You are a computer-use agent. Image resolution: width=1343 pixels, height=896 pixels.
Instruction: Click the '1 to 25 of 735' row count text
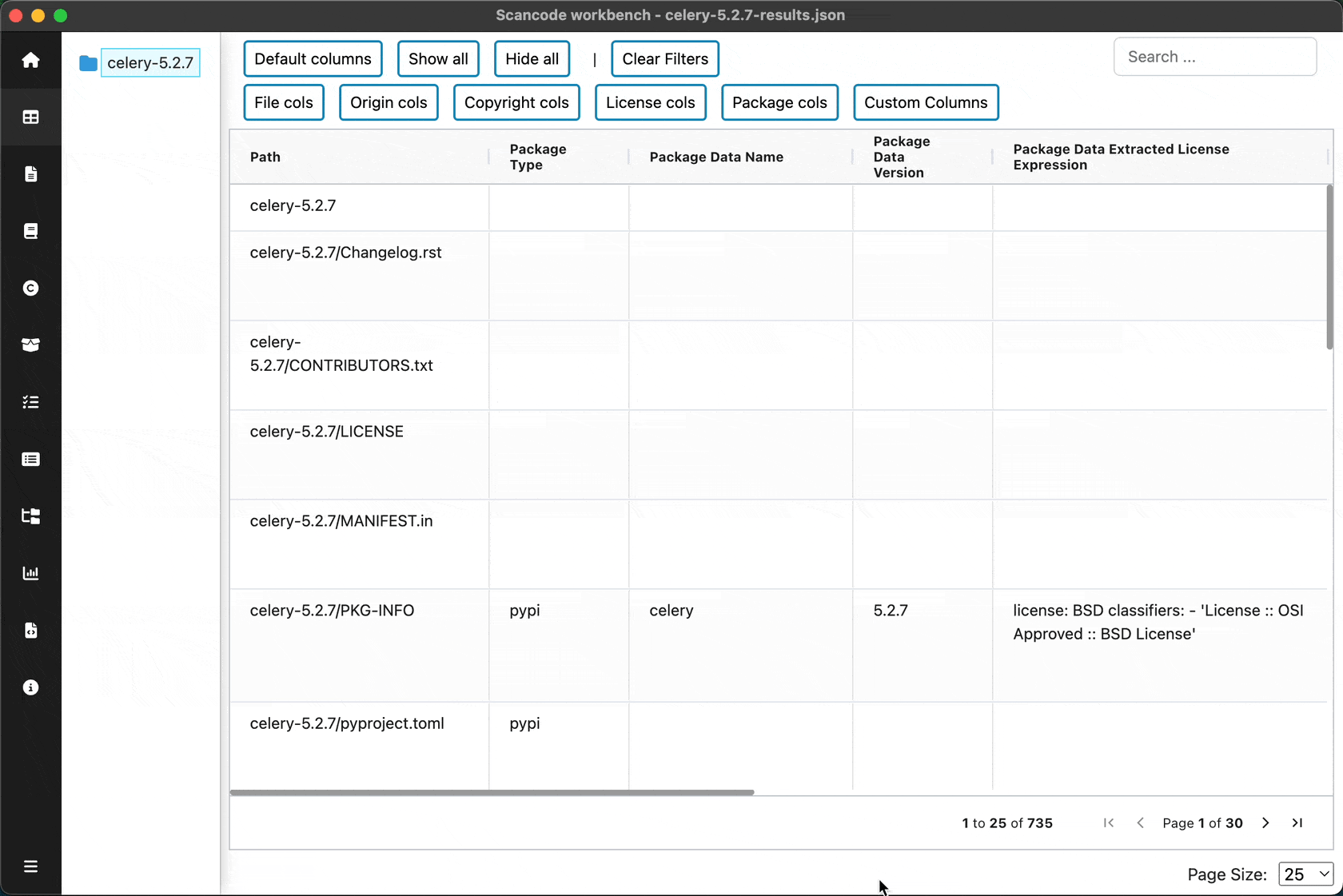1007,822
